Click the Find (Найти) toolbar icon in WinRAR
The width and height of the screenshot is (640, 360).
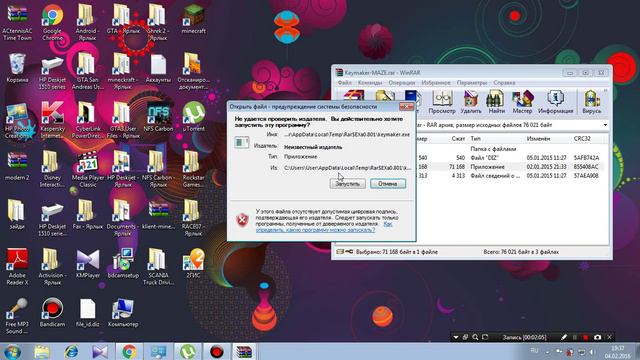point(496,102)
